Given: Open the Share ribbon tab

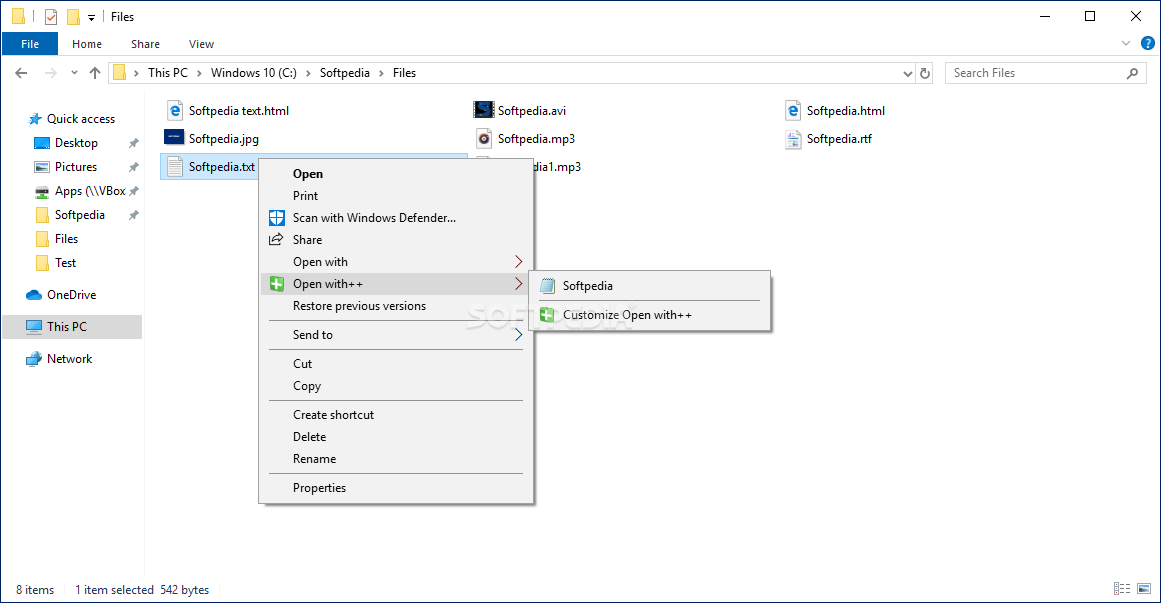Looking at the screenshot, I should [x=145, y=44].
